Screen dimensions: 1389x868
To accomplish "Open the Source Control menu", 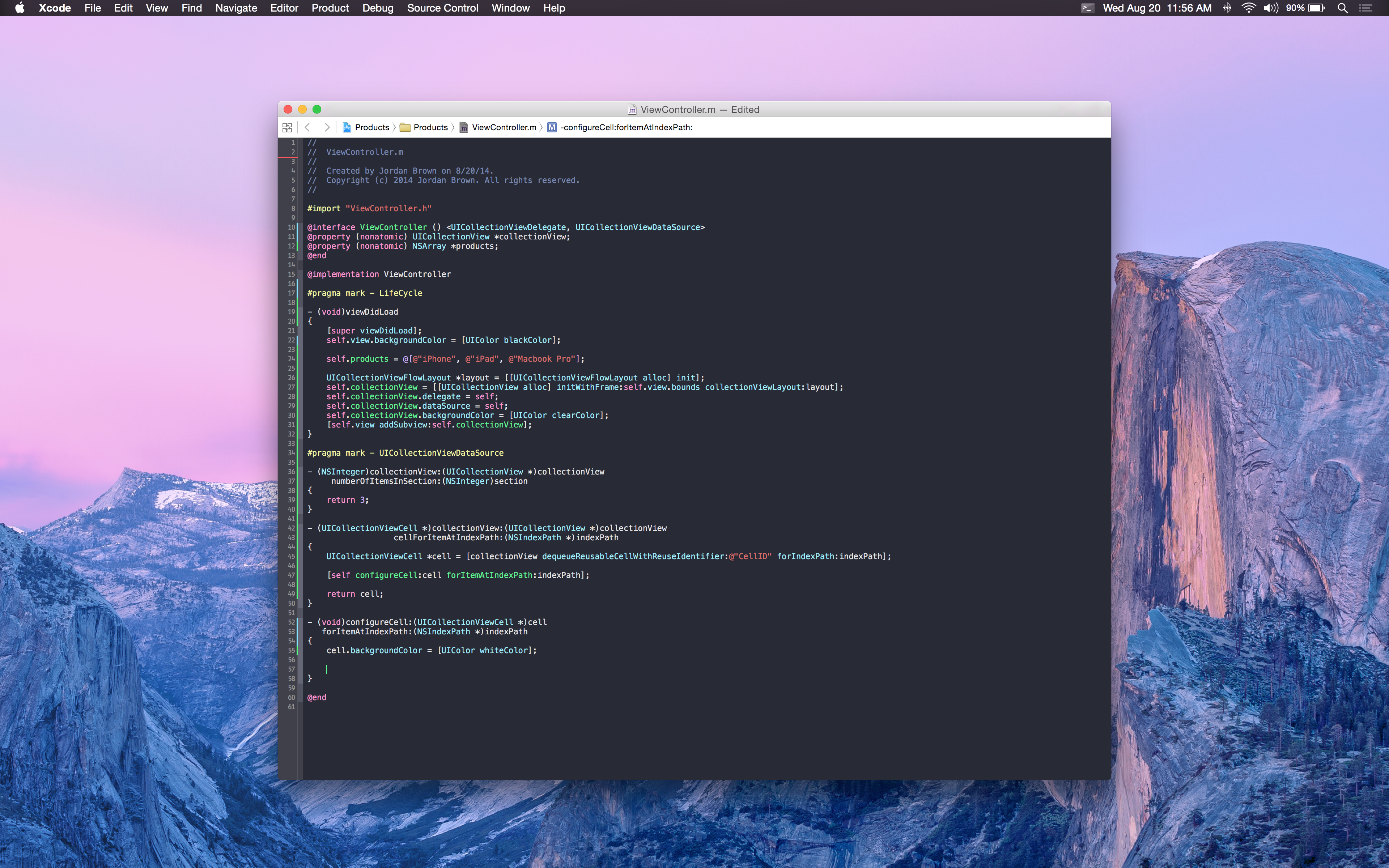I will 442,8.
